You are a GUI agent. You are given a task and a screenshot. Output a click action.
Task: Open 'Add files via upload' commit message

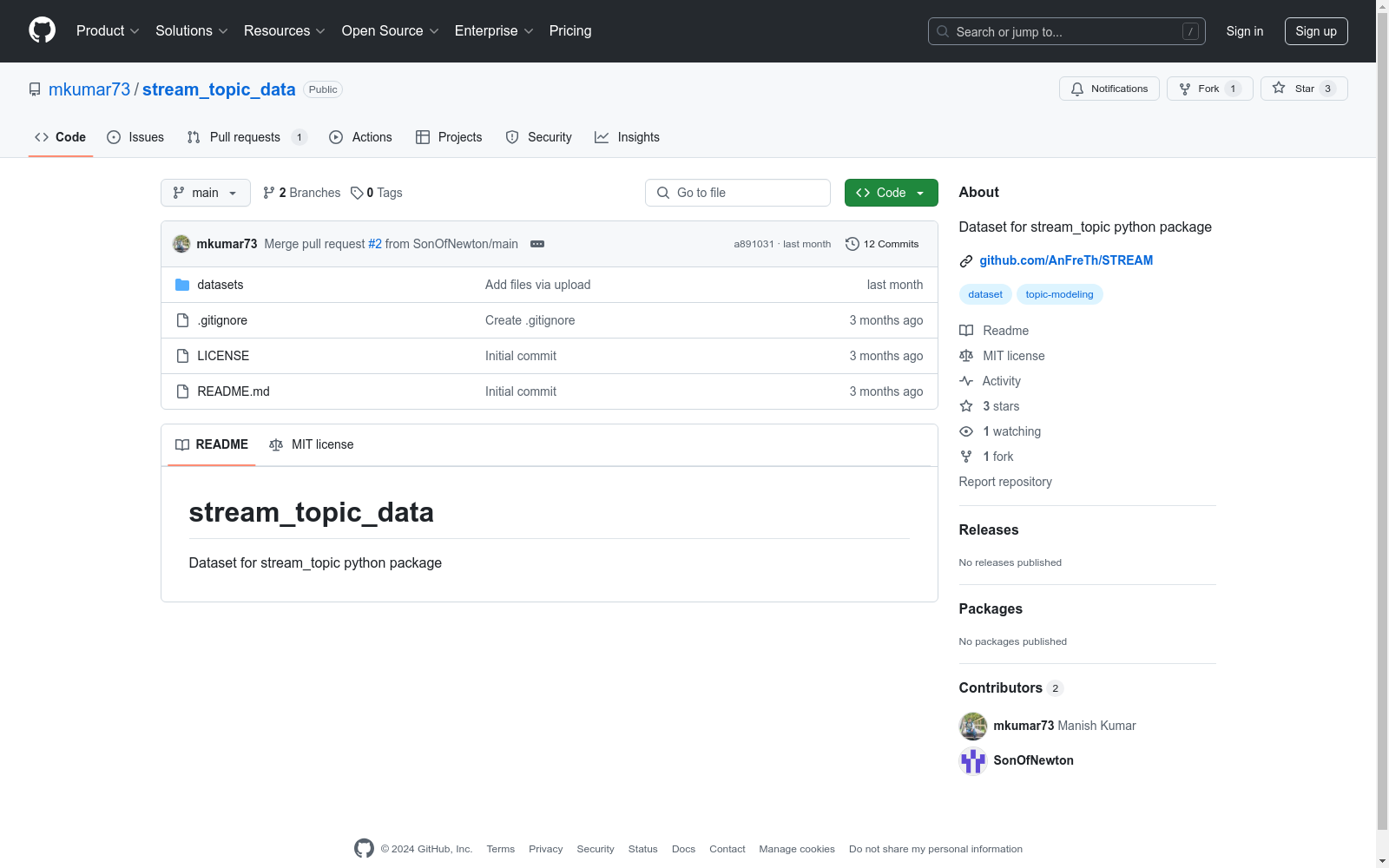click(538, 285)
